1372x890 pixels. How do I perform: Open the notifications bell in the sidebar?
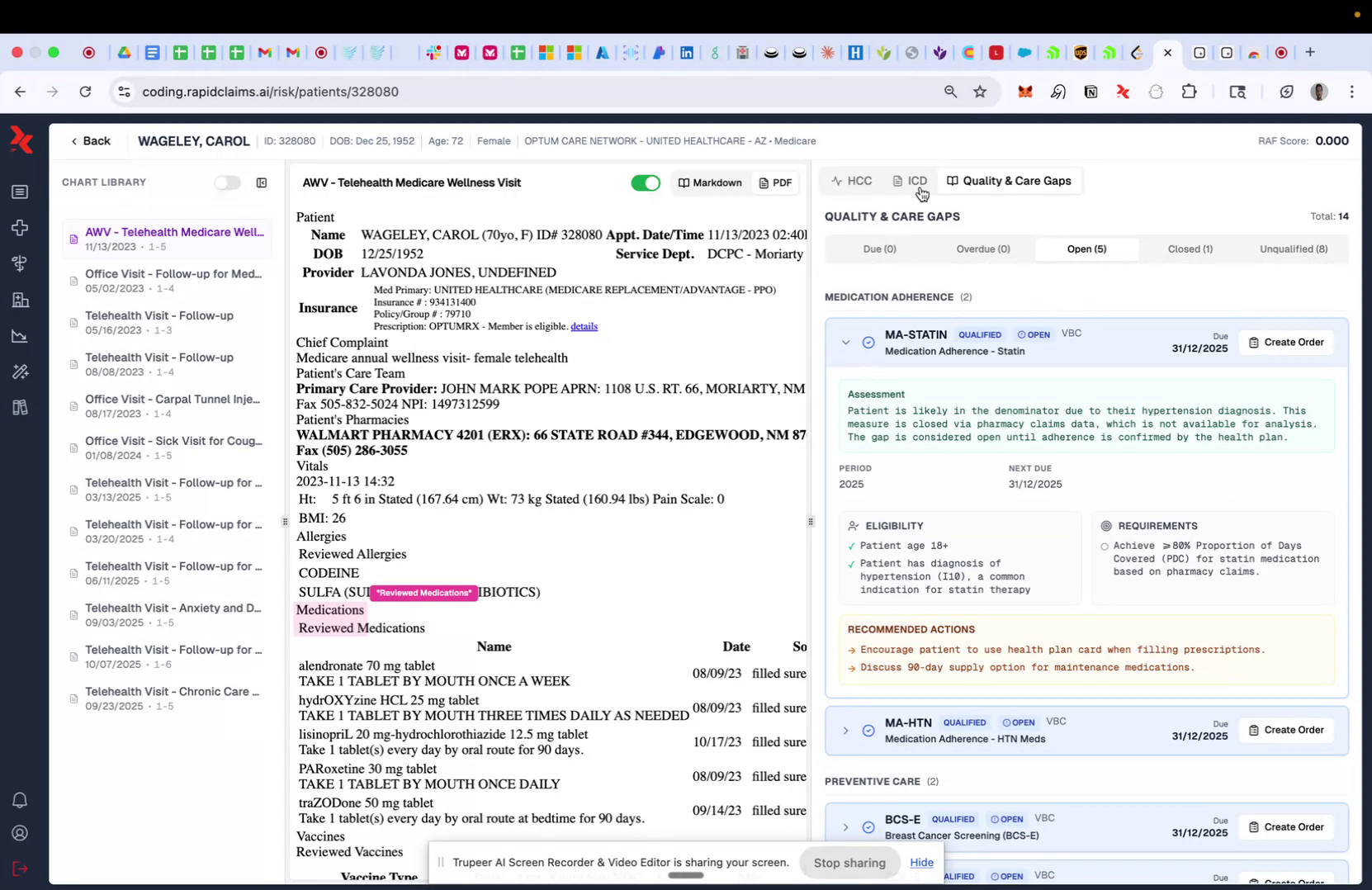[x=20, y=800]
